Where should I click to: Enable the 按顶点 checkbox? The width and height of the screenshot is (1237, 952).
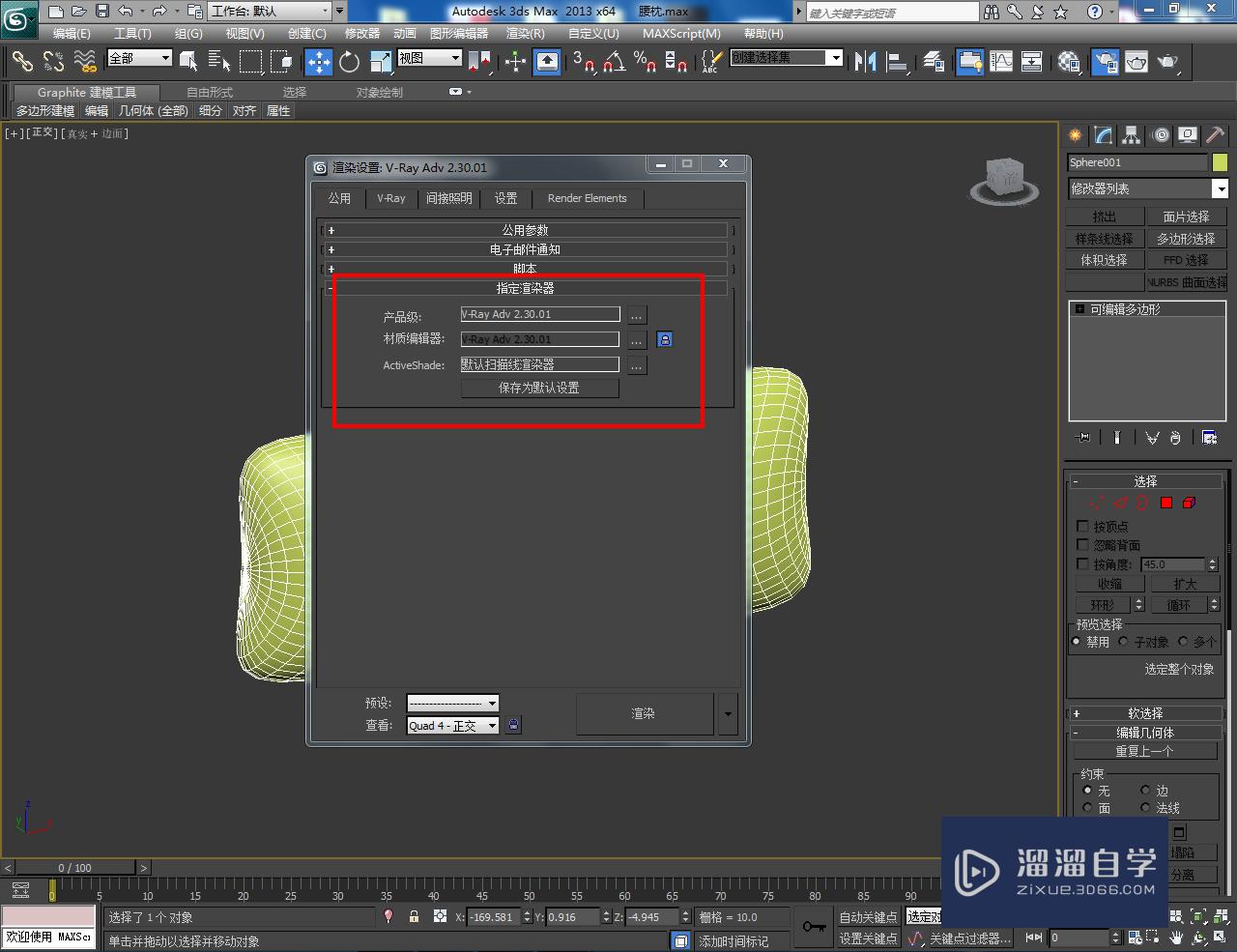point(1082,527)
